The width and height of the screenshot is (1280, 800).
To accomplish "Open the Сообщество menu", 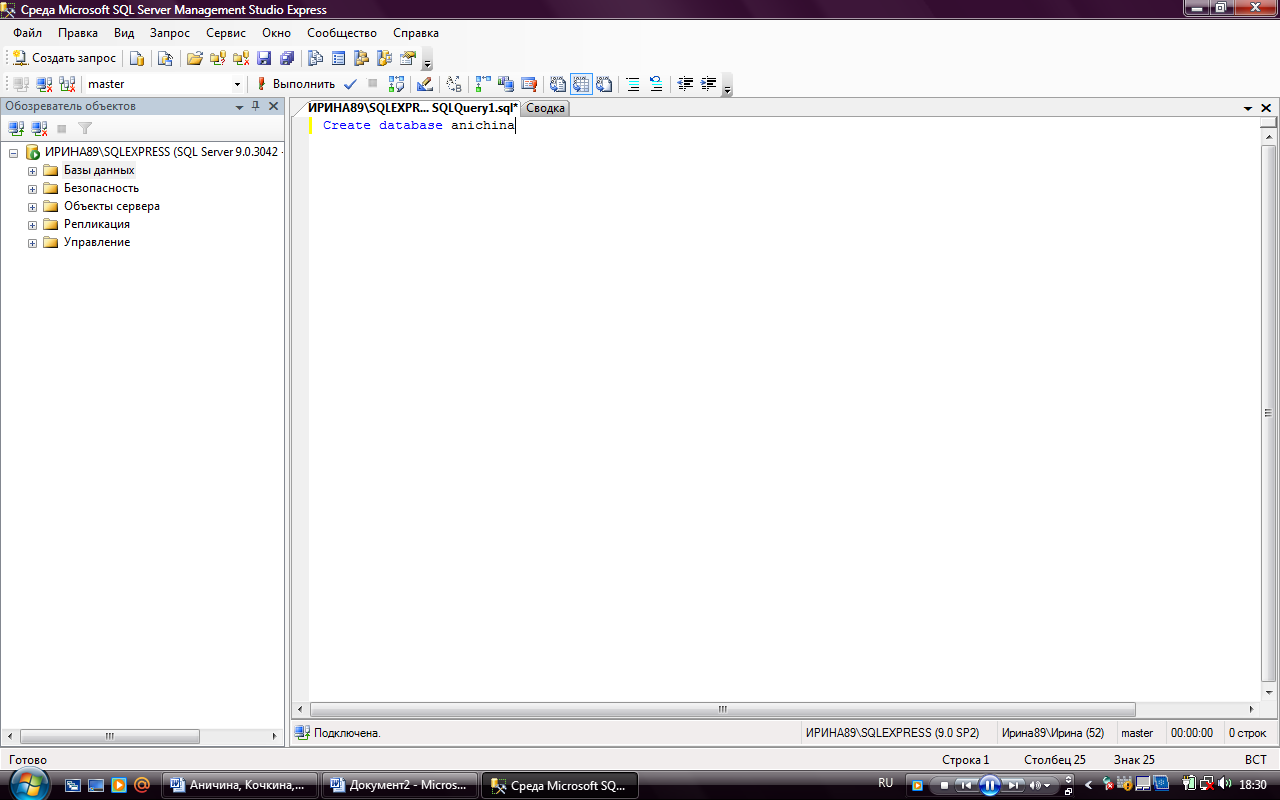I will tap(342, 33).
